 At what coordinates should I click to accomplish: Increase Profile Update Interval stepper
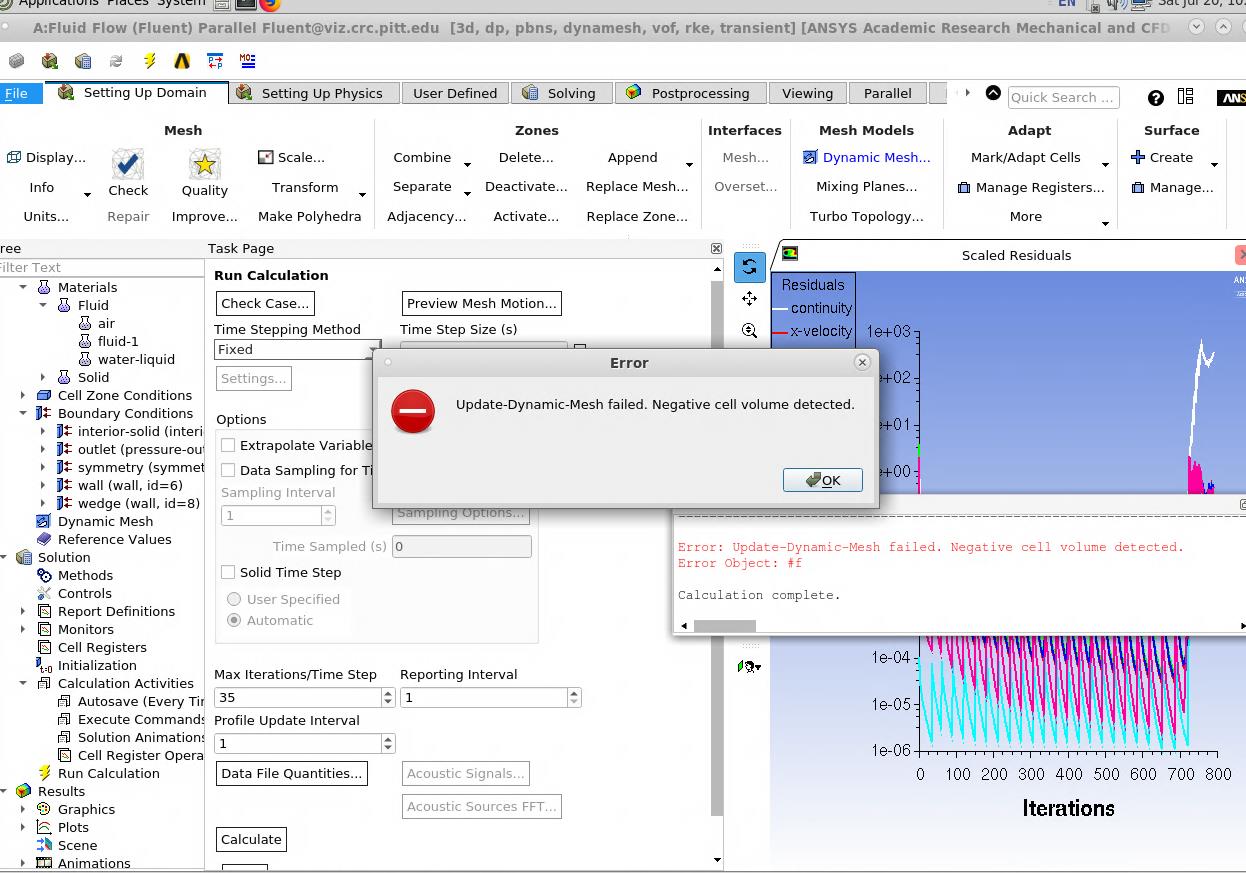389,739
